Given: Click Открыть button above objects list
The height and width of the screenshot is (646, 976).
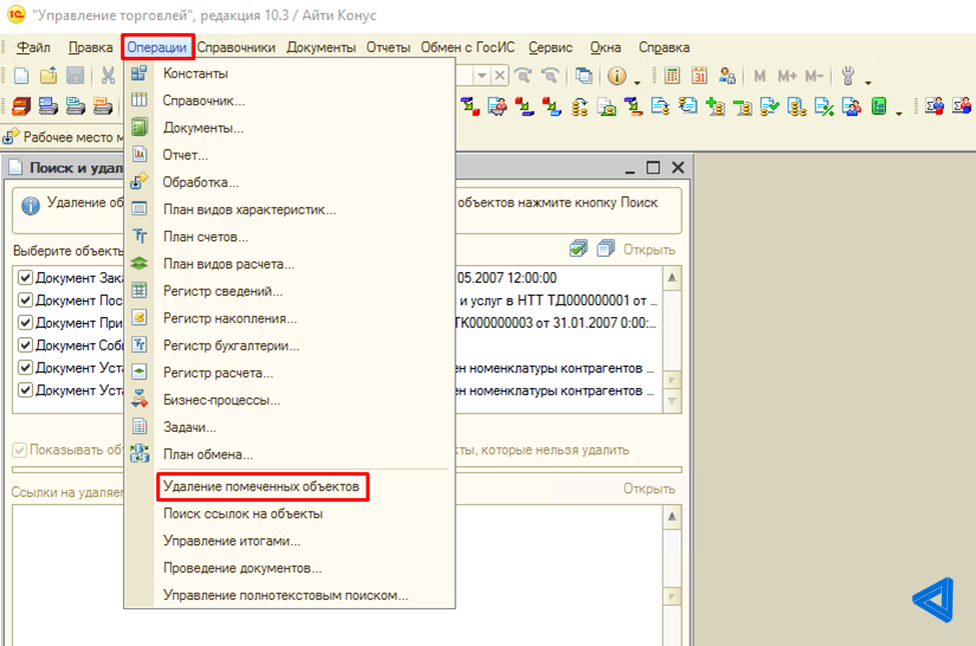Looking at the screenshot, I should [x=649, y=250].
